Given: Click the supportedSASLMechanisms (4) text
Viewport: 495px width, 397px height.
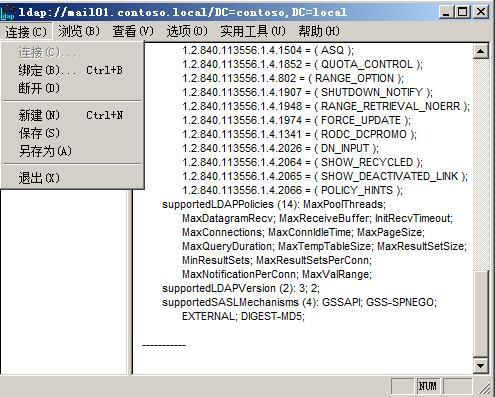Looking at the screenshot, I should tap(240, 302).
